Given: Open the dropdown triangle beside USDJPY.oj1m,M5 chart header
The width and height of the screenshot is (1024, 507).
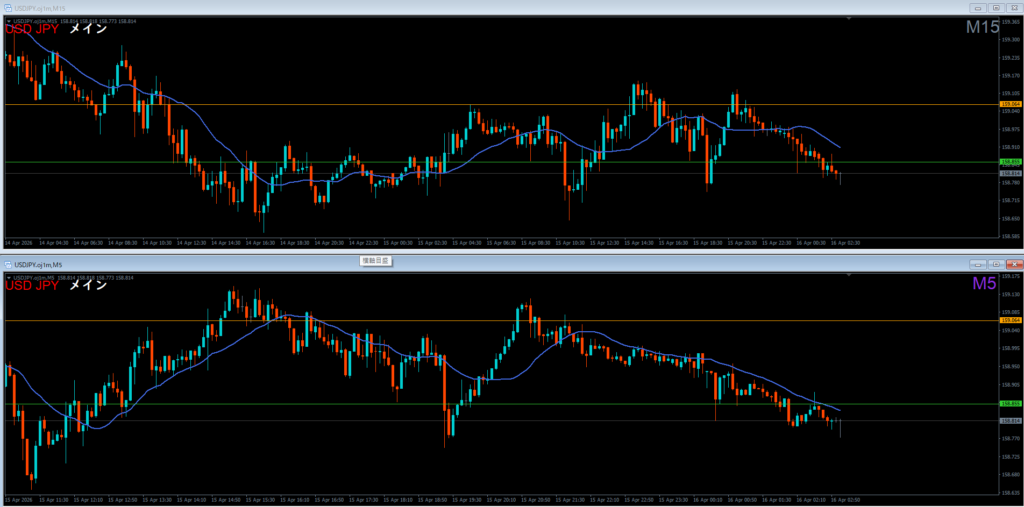Looking at the screenshot, I should (x=8, y=278).
